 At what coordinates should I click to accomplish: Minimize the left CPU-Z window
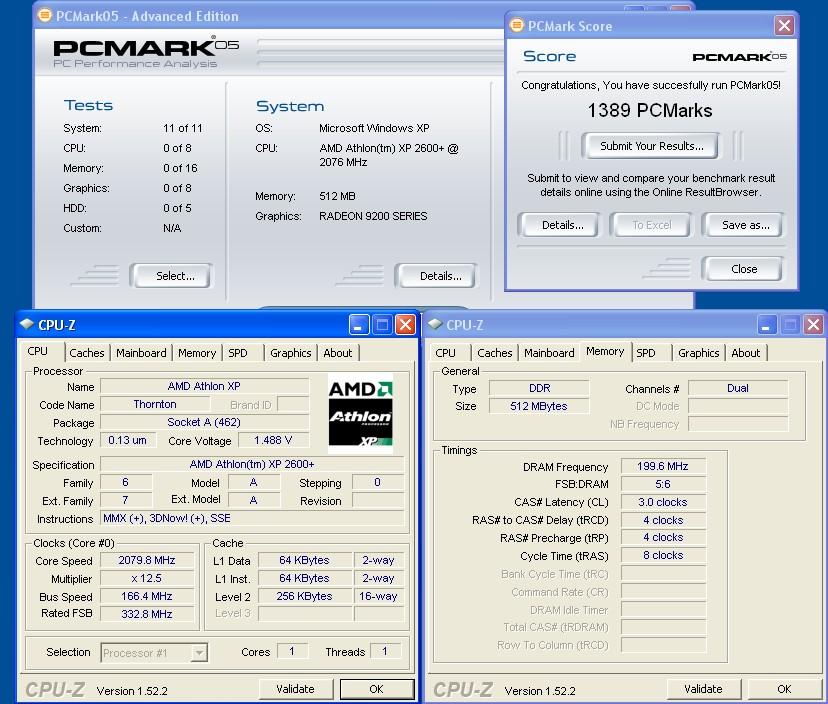pos(359,325)
